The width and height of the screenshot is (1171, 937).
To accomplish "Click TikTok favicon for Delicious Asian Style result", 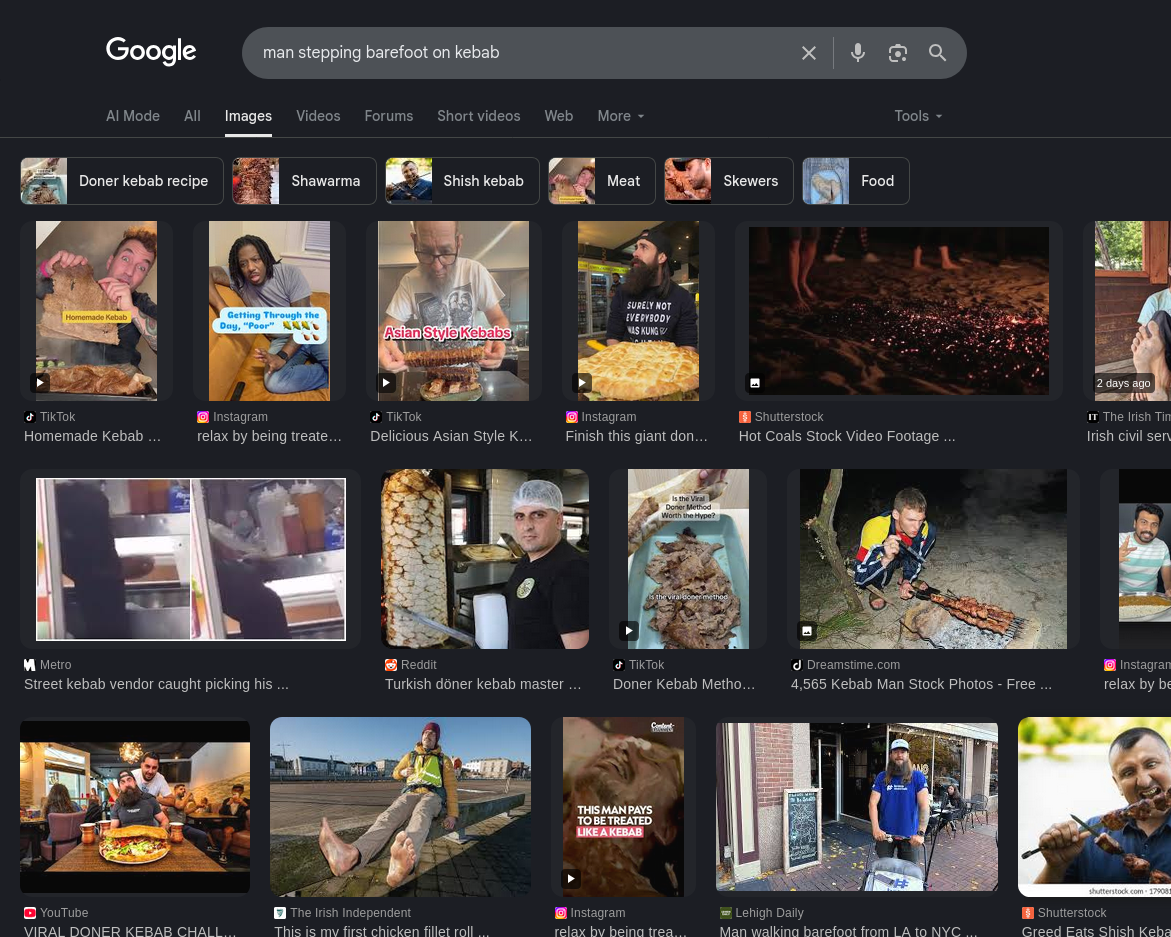I will coord(376,417).
